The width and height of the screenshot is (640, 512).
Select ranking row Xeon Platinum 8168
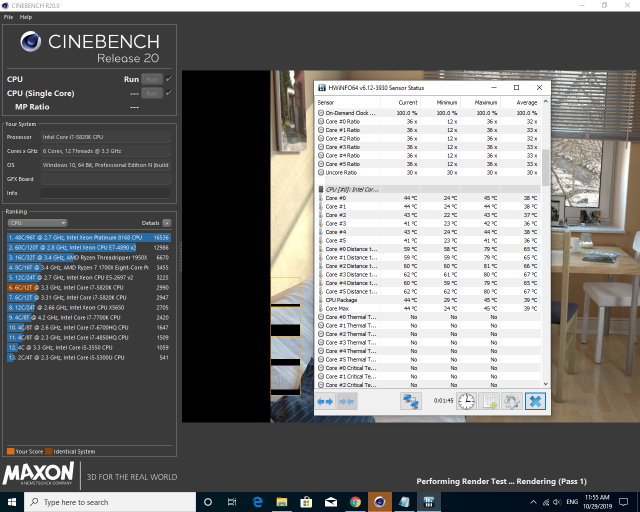pyautogui.click(x=89, y=238)
